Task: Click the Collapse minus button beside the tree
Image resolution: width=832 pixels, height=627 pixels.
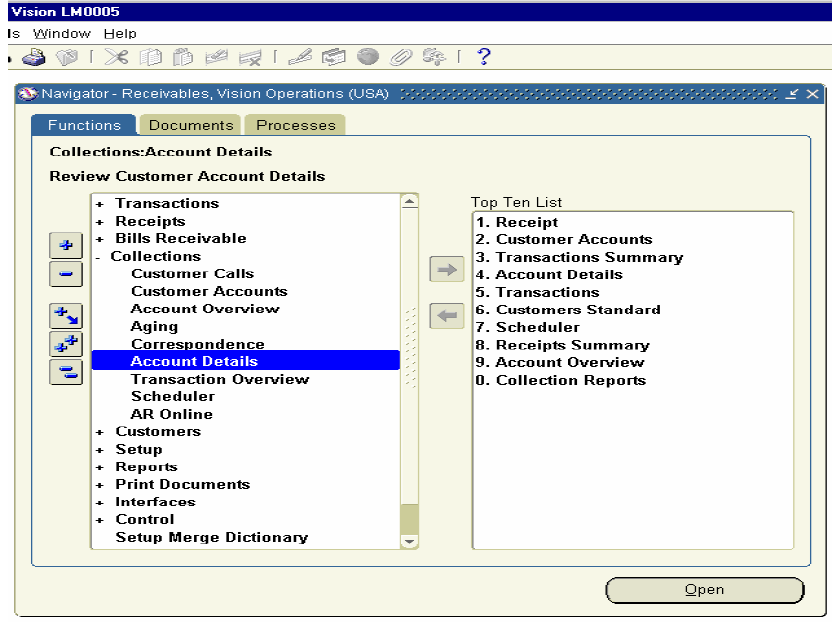Action: [x=66, y=274]
